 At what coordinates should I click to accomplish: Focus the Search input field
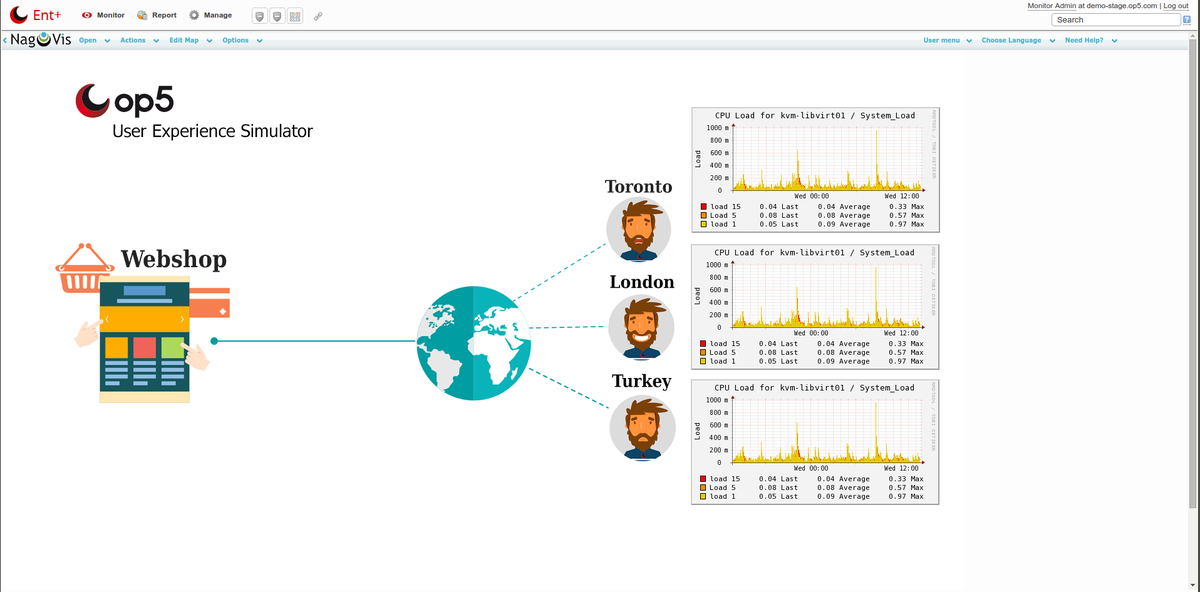1115,19
